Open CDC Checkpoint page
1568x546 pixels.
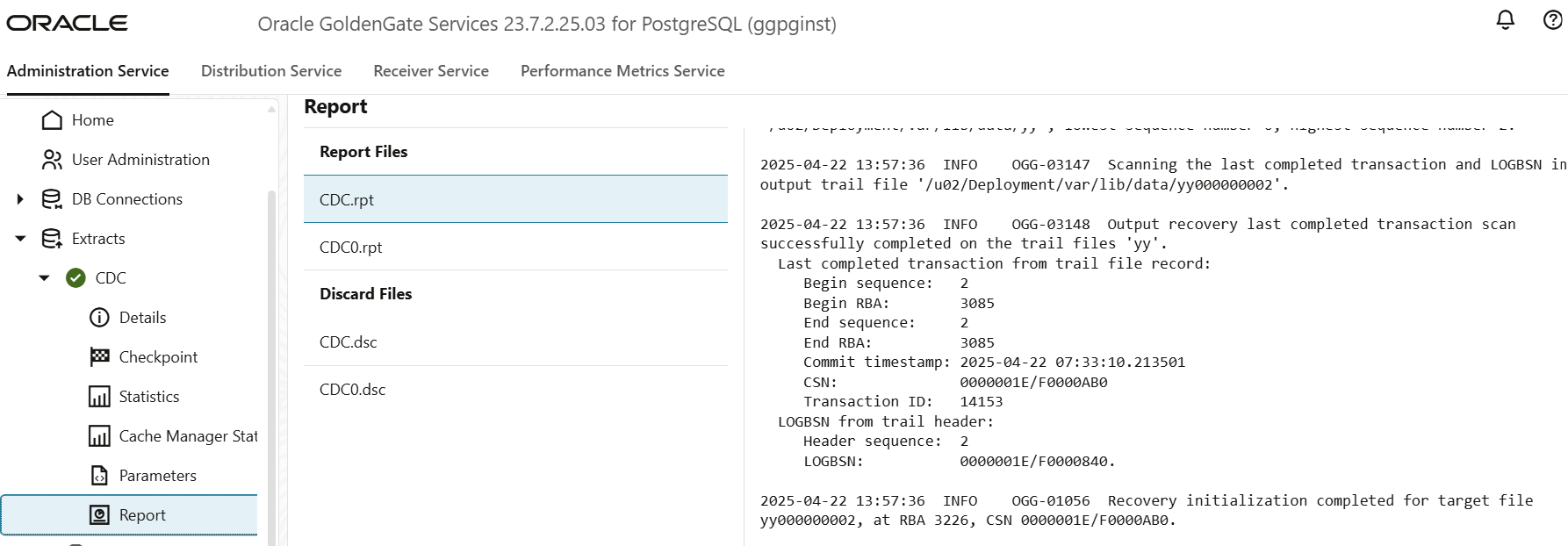(158, 357)
